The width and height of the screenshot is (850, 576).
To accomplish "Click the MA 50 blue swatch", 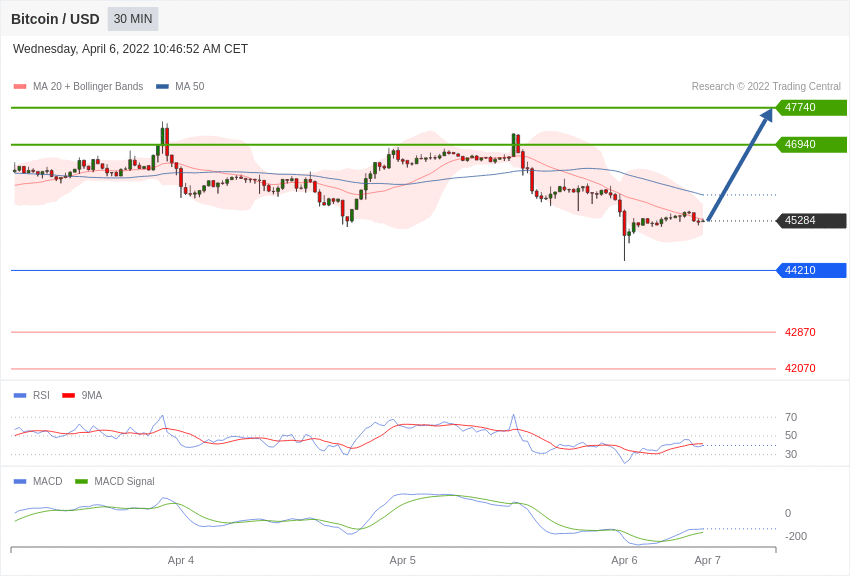I will coord(162,86).
